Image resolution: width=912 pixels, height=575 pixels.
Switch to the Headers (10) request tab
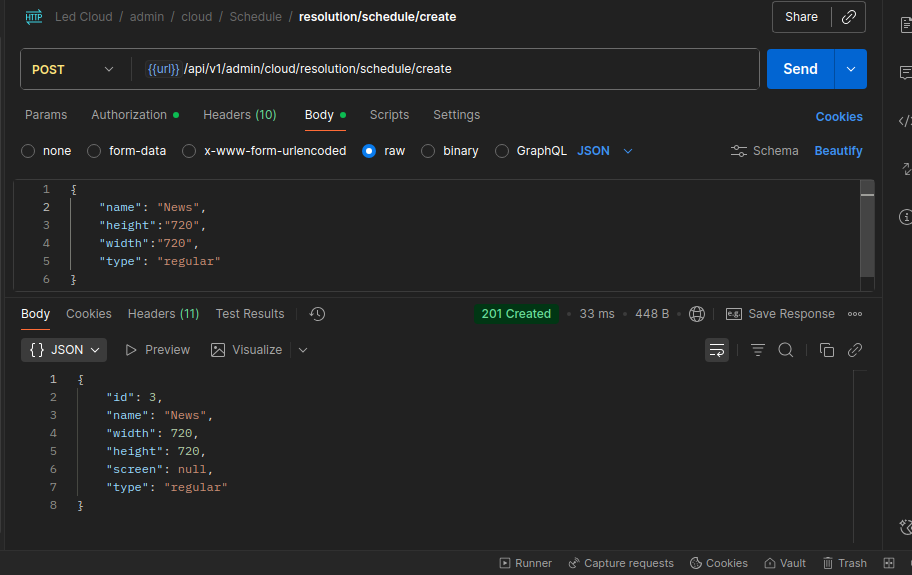click(x=239, y=115)
